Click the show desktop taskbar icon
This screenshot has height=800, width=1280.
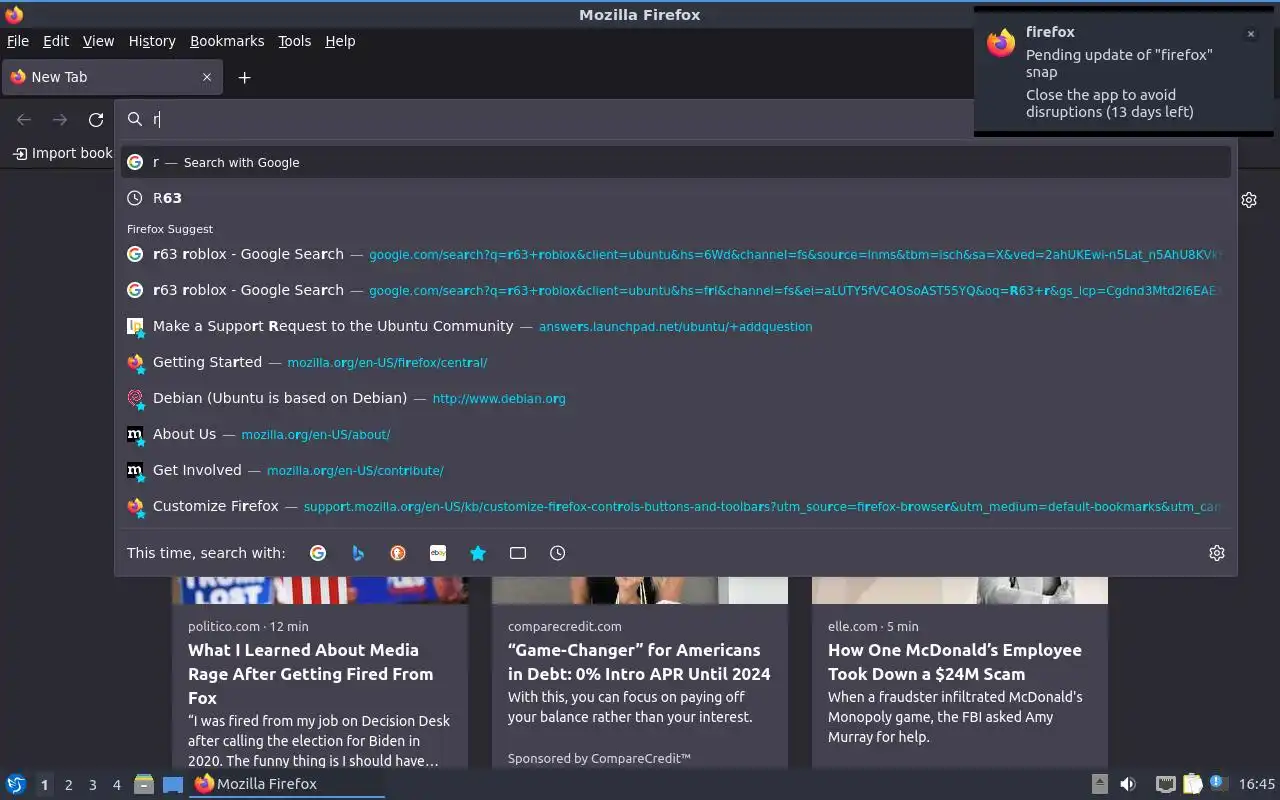173,785
